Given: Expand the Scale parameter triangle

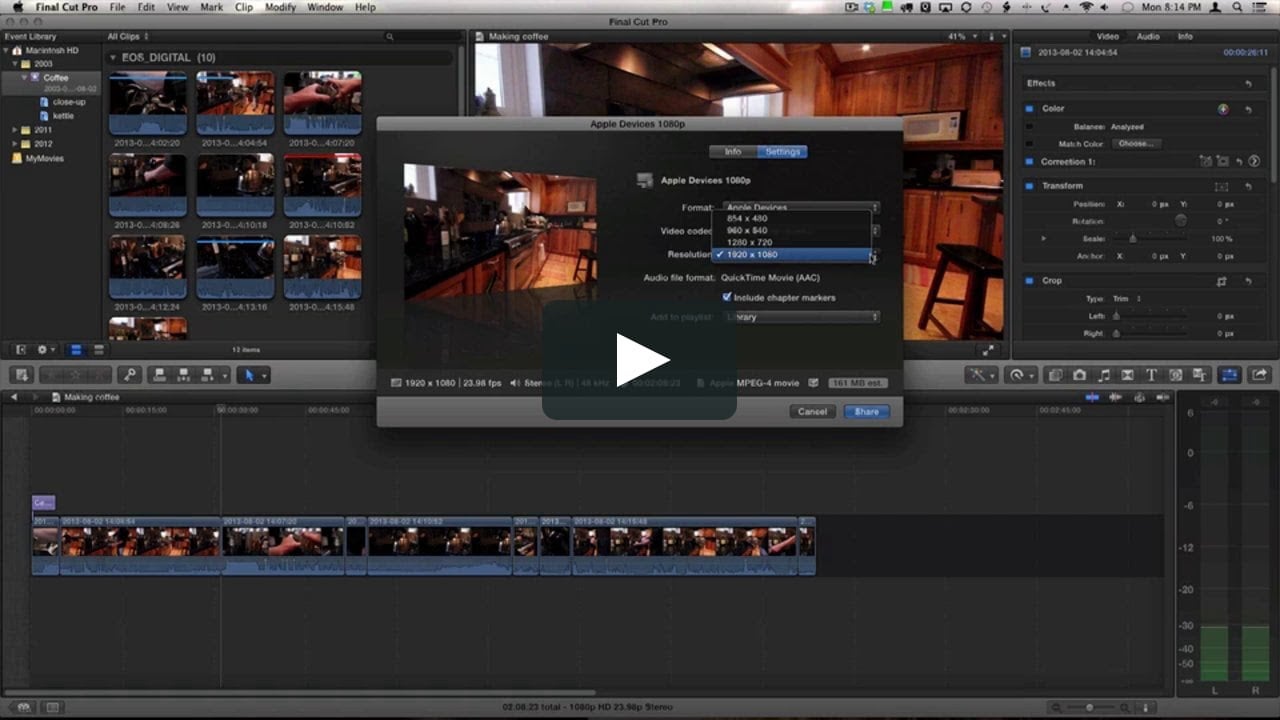Looking at the screenshot, I should click(1044, 239).
